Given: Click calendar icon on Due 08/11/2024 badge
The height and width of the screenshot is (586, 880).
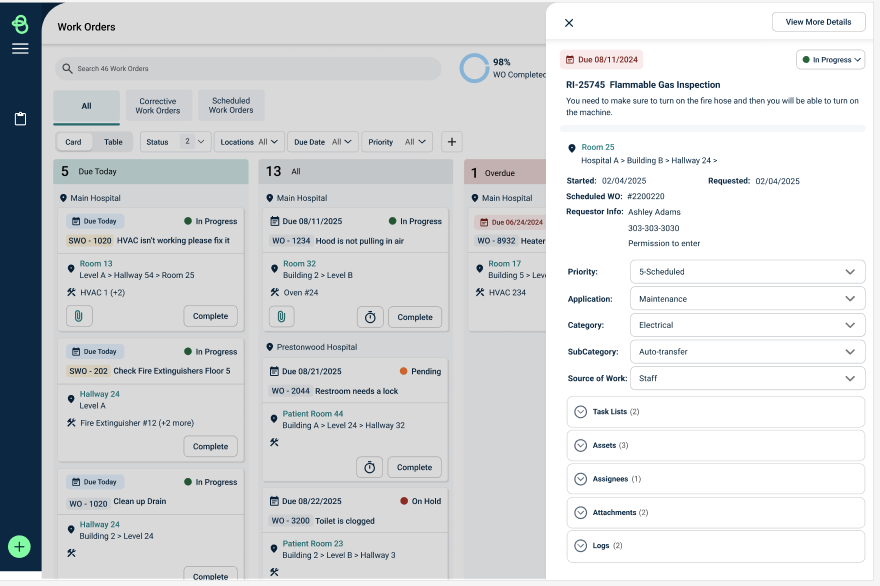Looking at the screenshot, I should (x=570, y=59).
